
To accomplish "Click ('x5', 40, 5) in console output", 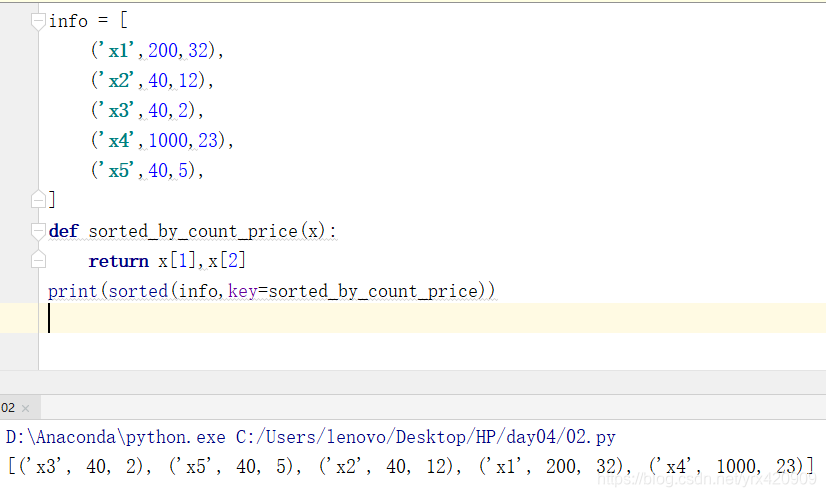I will point(231,466).
